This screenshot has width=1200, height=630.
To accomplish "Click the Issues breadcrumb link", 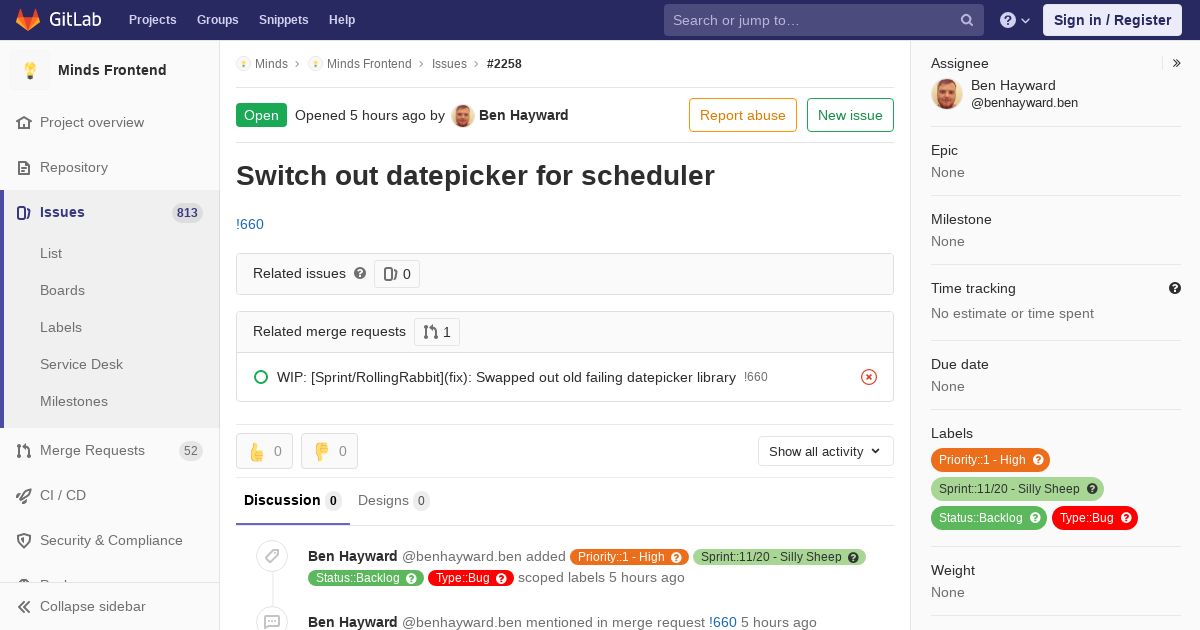I will (x=449, y=64).
